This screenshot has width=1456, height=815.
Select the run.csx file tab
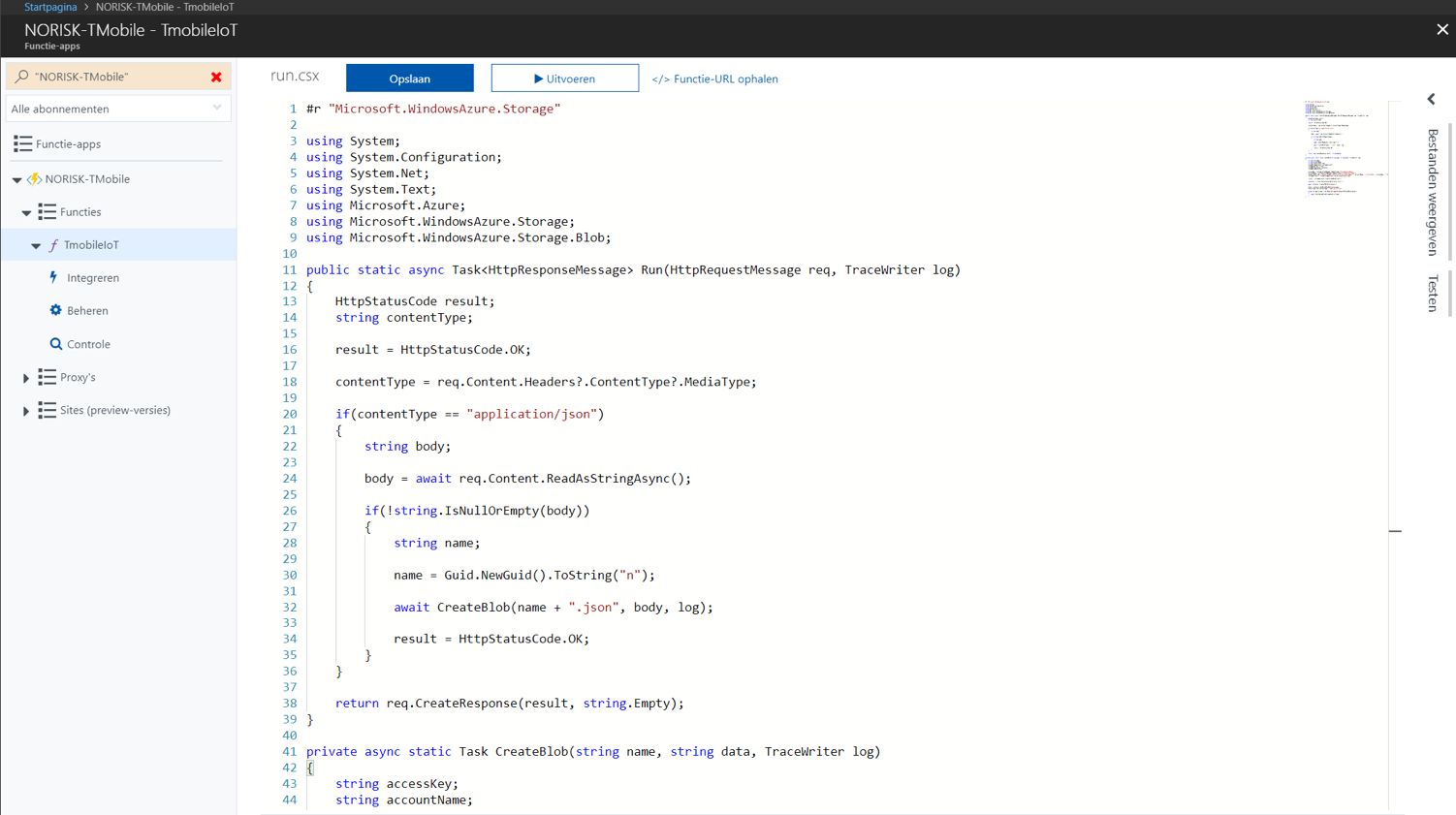tap(295, 76)
